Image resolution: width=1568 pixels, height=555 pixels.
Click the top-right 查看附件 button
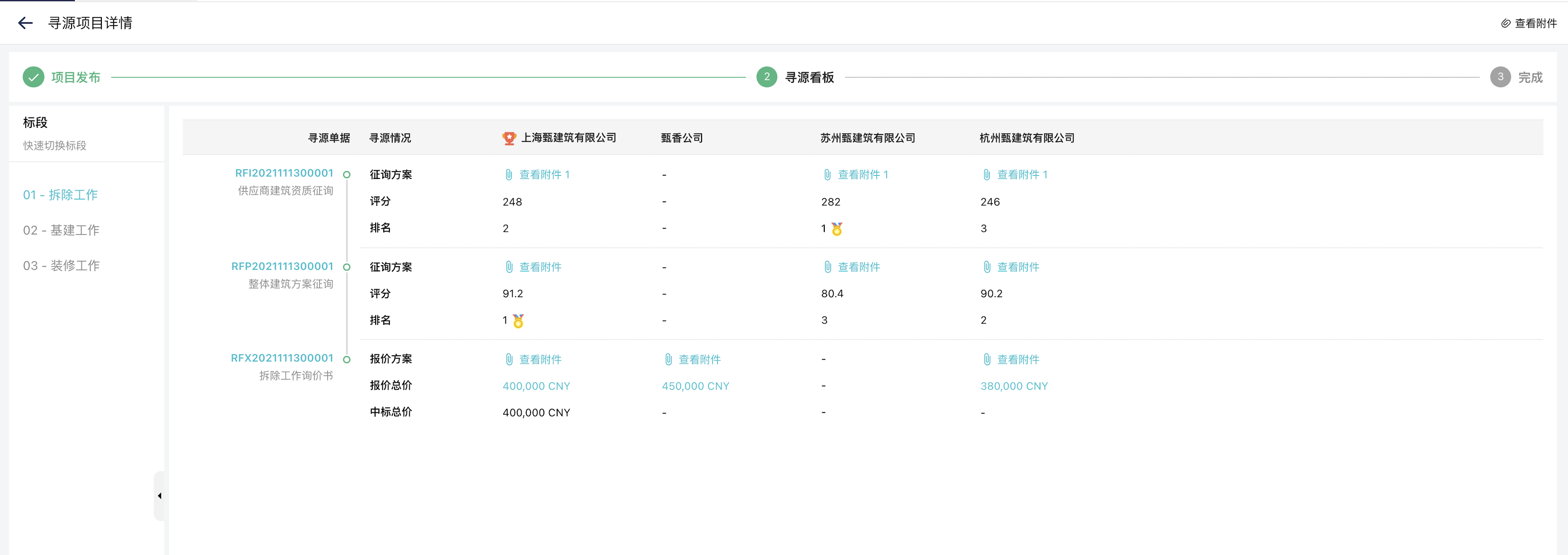1528,23
